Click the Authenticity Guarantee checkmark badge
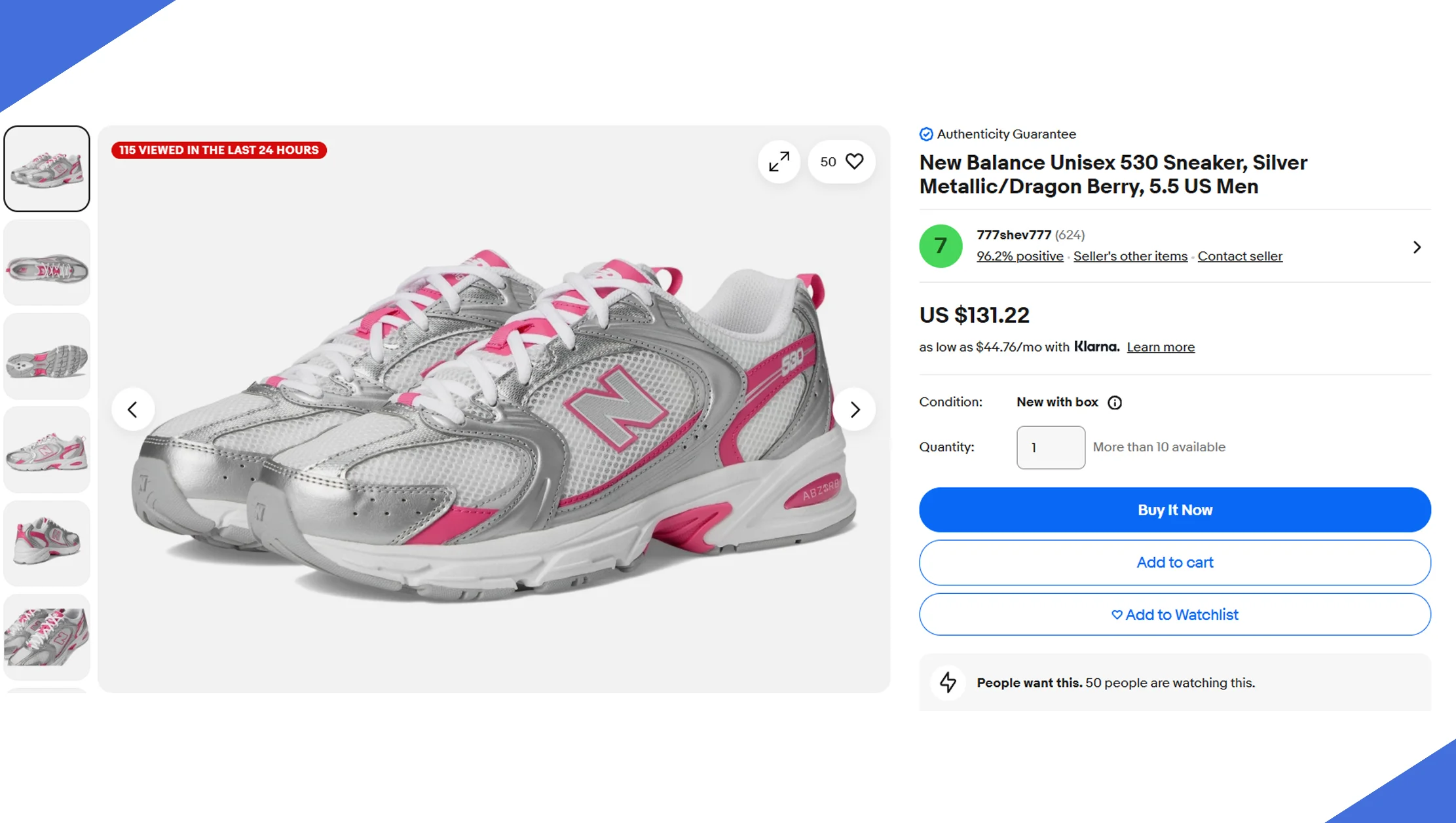 pyautogui.click(x=926, y=134)
